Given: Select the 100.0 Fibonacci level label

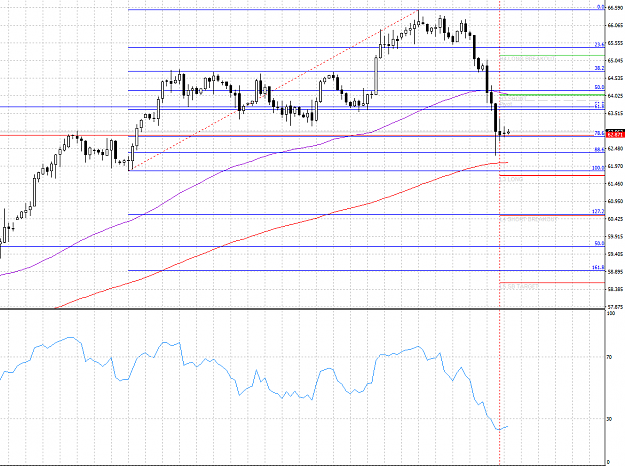Looking at the screenshot, I should click(x=598, y=168).
